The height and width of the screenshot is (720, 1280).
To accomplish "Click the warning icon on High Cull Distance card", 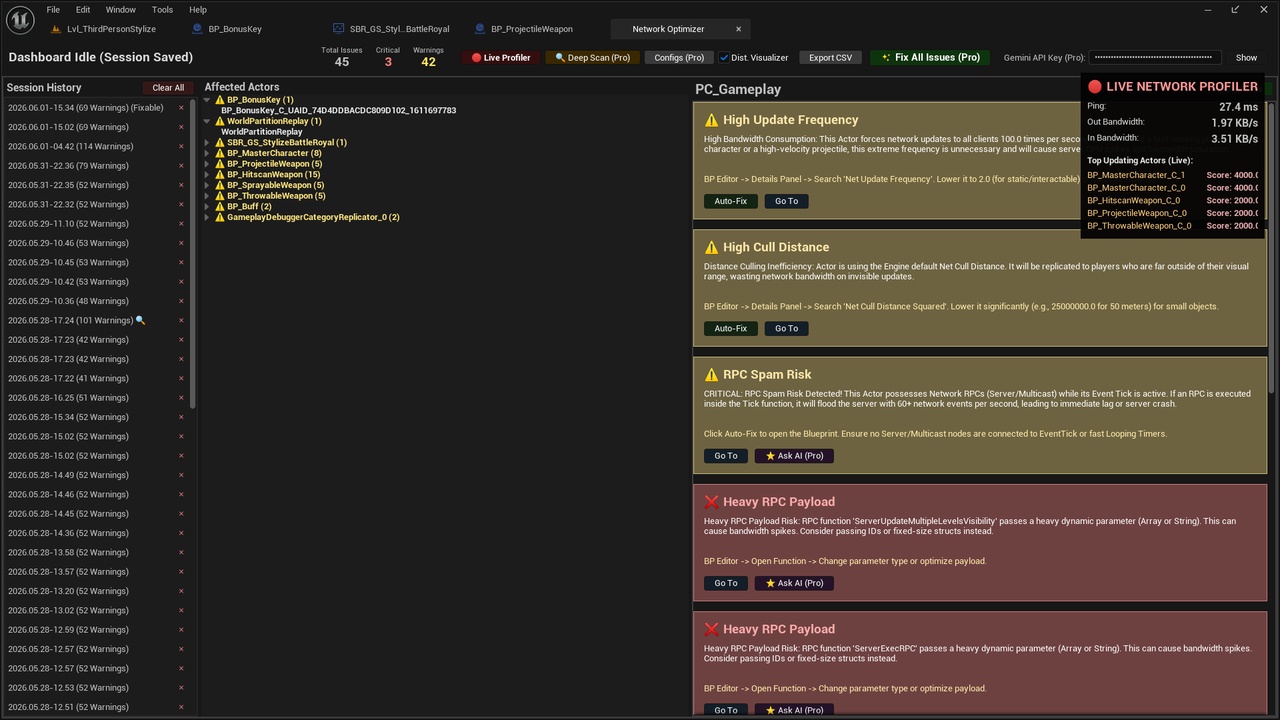I will click(711, 247).
